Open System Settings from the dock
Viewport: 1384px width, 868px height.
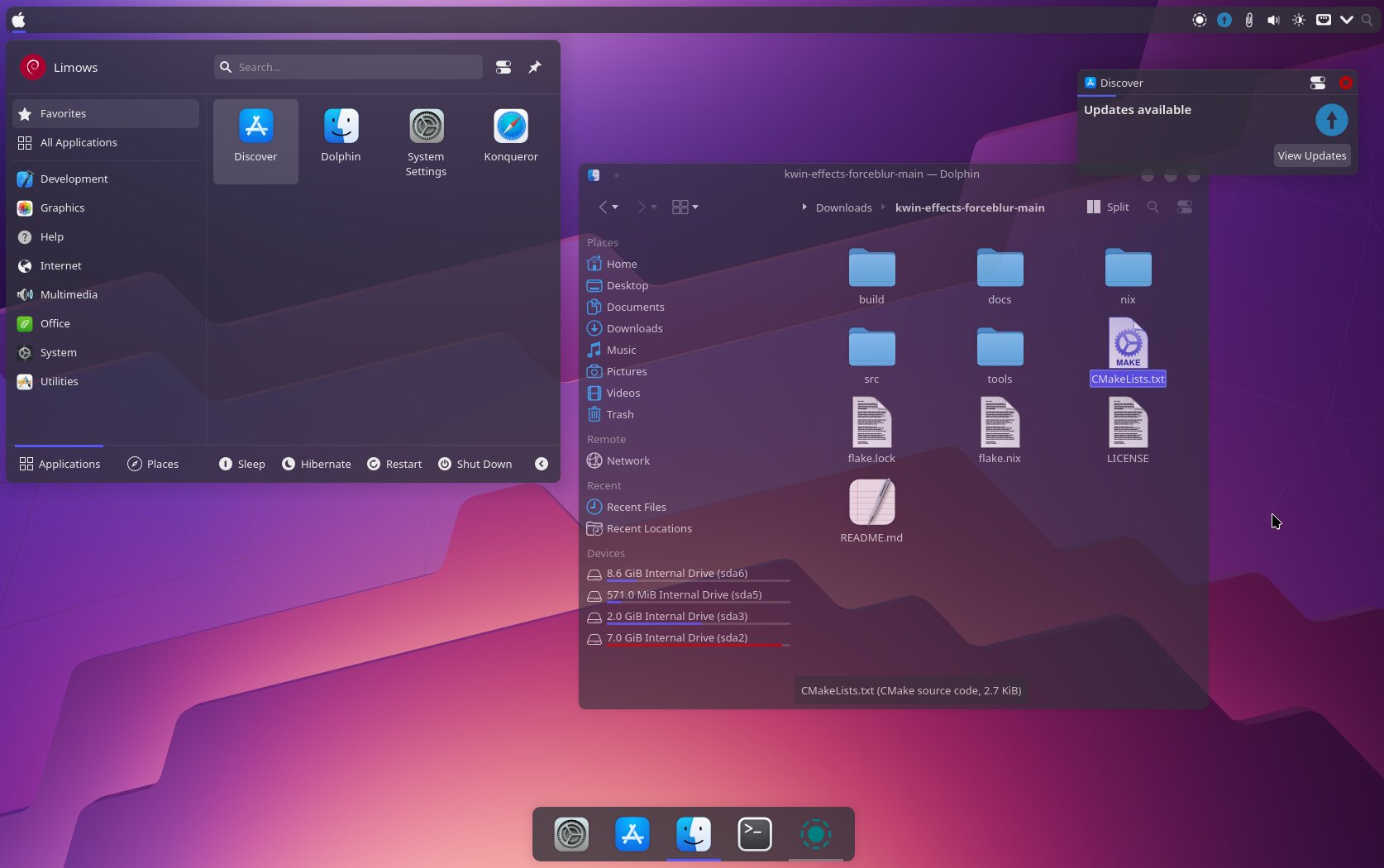tap(571, 834)
